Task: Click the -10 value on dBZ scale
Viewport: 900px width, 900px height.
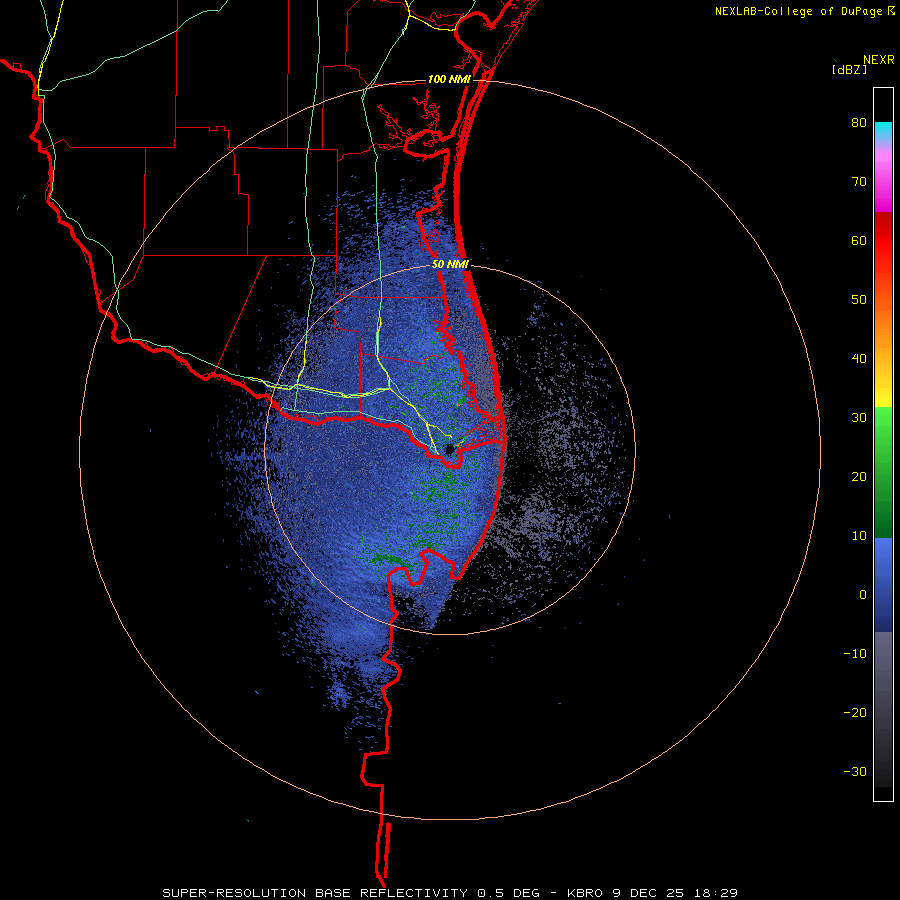Action: tap(855, 654)
